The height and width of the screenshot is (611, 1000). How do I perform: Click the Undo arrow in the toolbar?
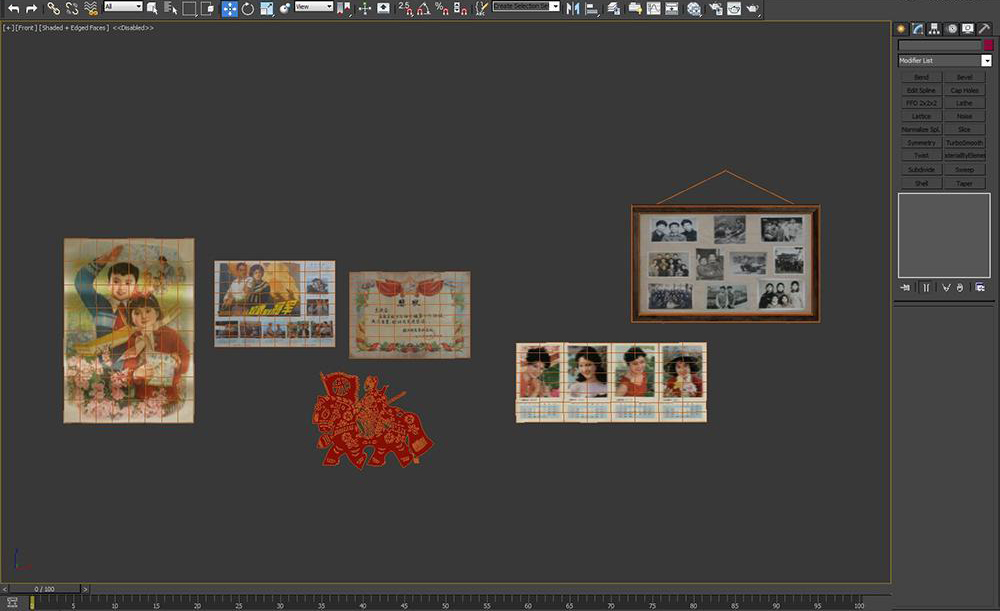pyautogui.click(x=13, y=8)
